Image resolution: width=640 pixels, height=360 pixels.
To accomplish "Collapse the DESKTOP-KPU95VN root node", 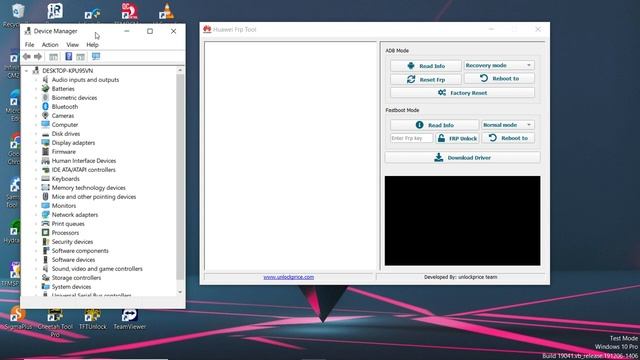I will (27, 71).
